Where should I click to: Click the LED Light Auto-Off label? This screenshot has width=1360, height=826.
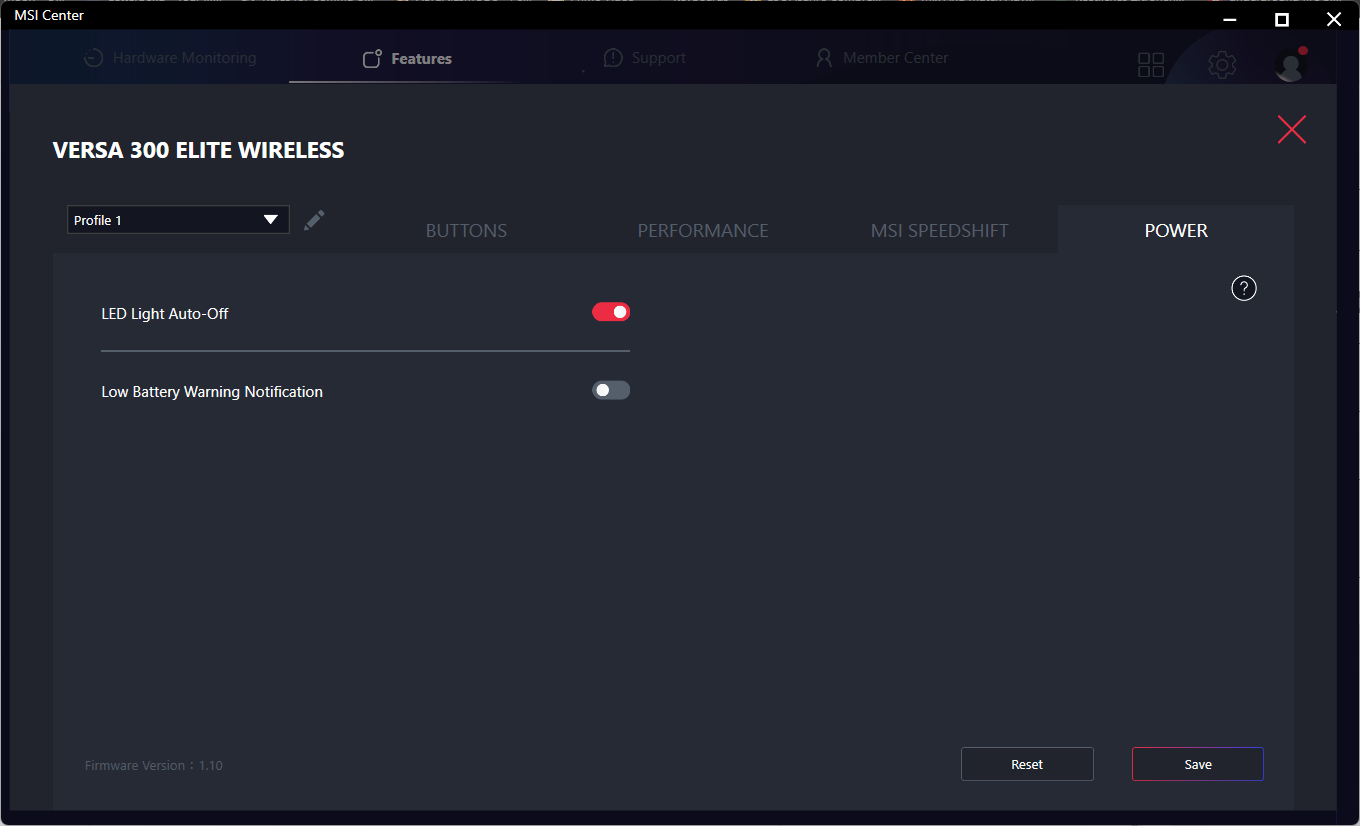[x=165, y=314]
